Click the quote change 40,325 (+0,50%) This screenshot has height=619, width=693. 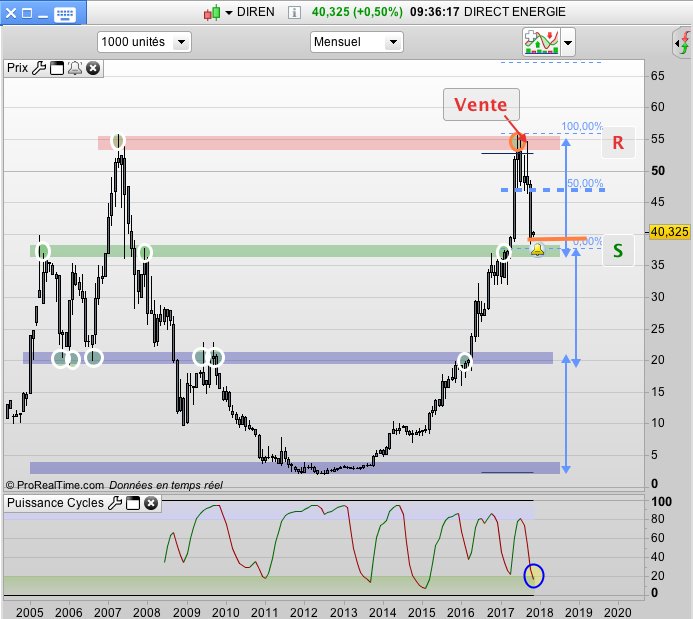tap(357, 12)
